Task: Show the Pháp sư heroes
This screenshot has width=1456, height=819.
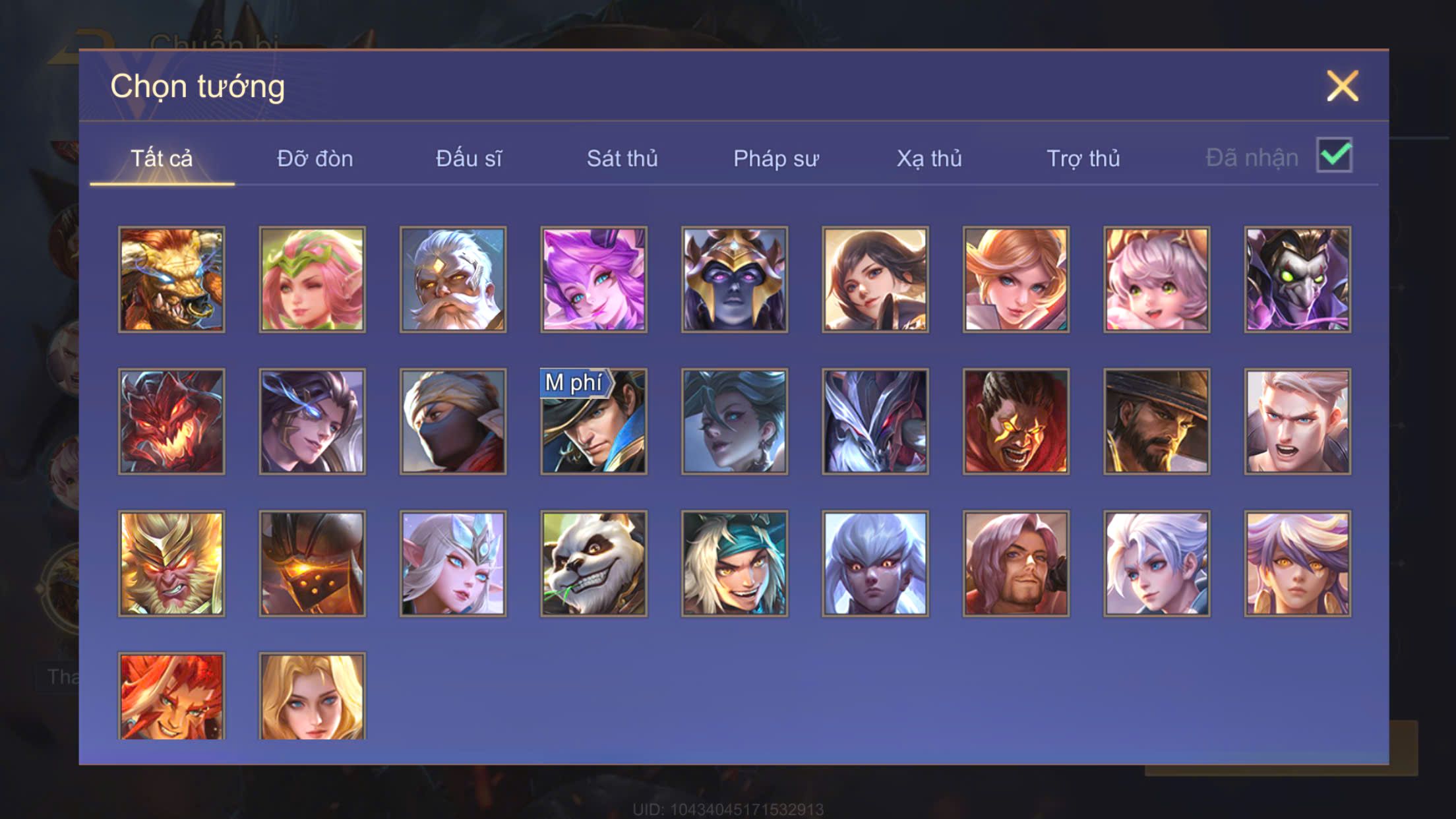Action: click(x=775, y=159)
